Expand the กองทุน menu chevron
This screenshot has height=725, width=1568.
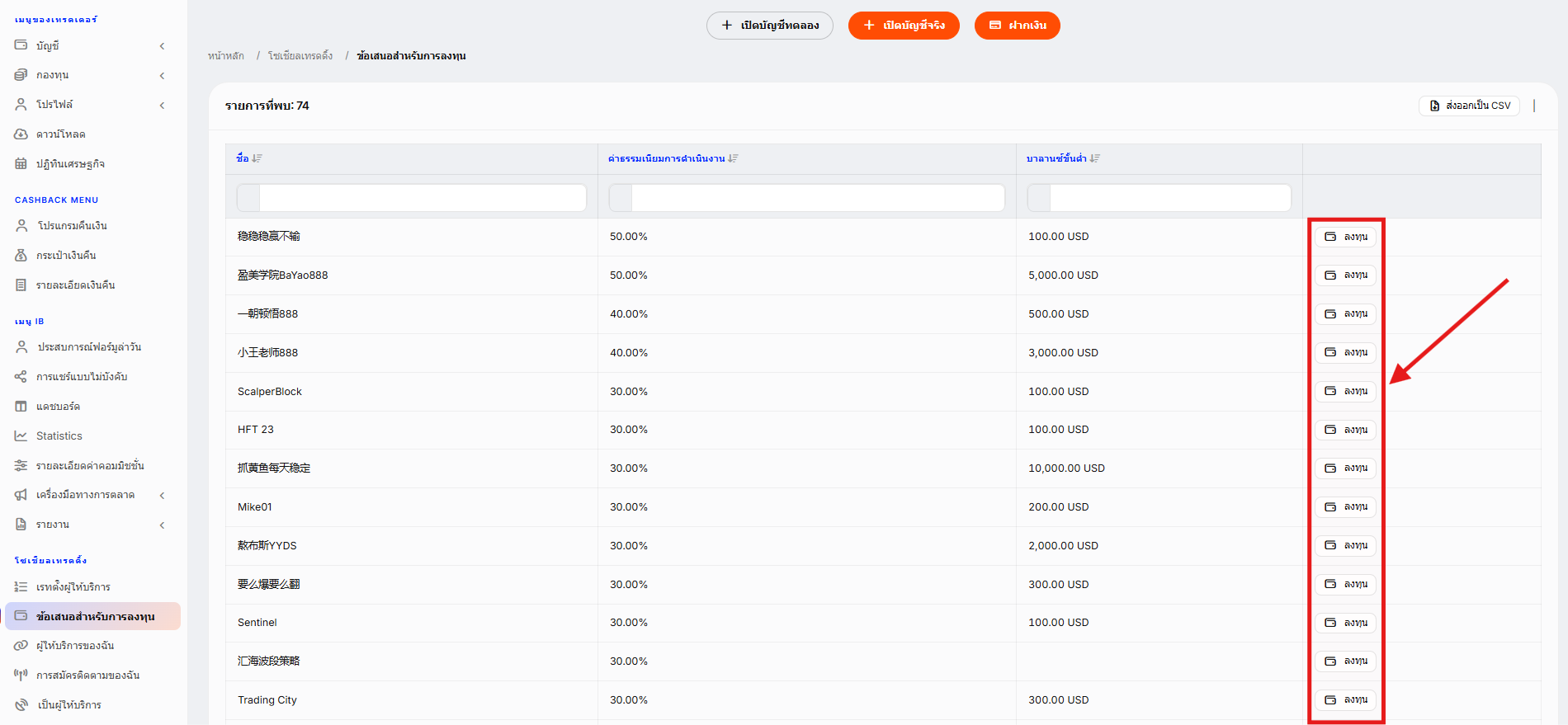coord(162,76)
